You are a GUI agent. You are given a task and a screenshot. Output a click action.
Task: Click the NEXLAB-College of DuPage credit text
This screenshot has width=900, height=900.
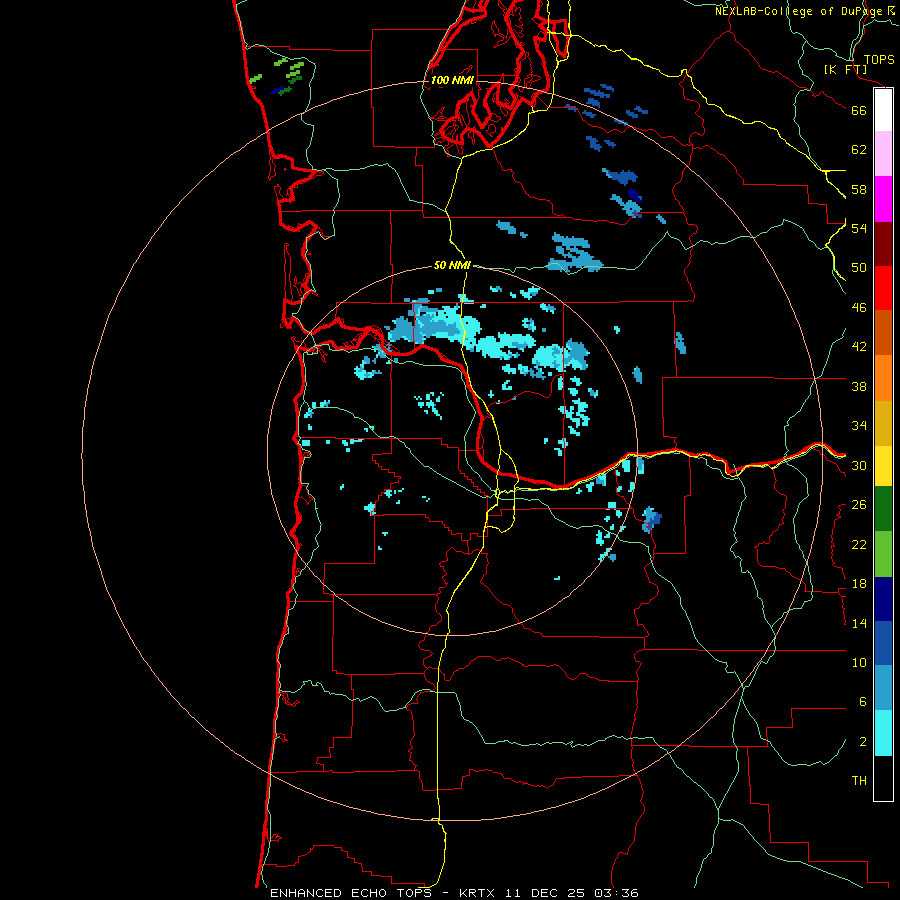805,11
